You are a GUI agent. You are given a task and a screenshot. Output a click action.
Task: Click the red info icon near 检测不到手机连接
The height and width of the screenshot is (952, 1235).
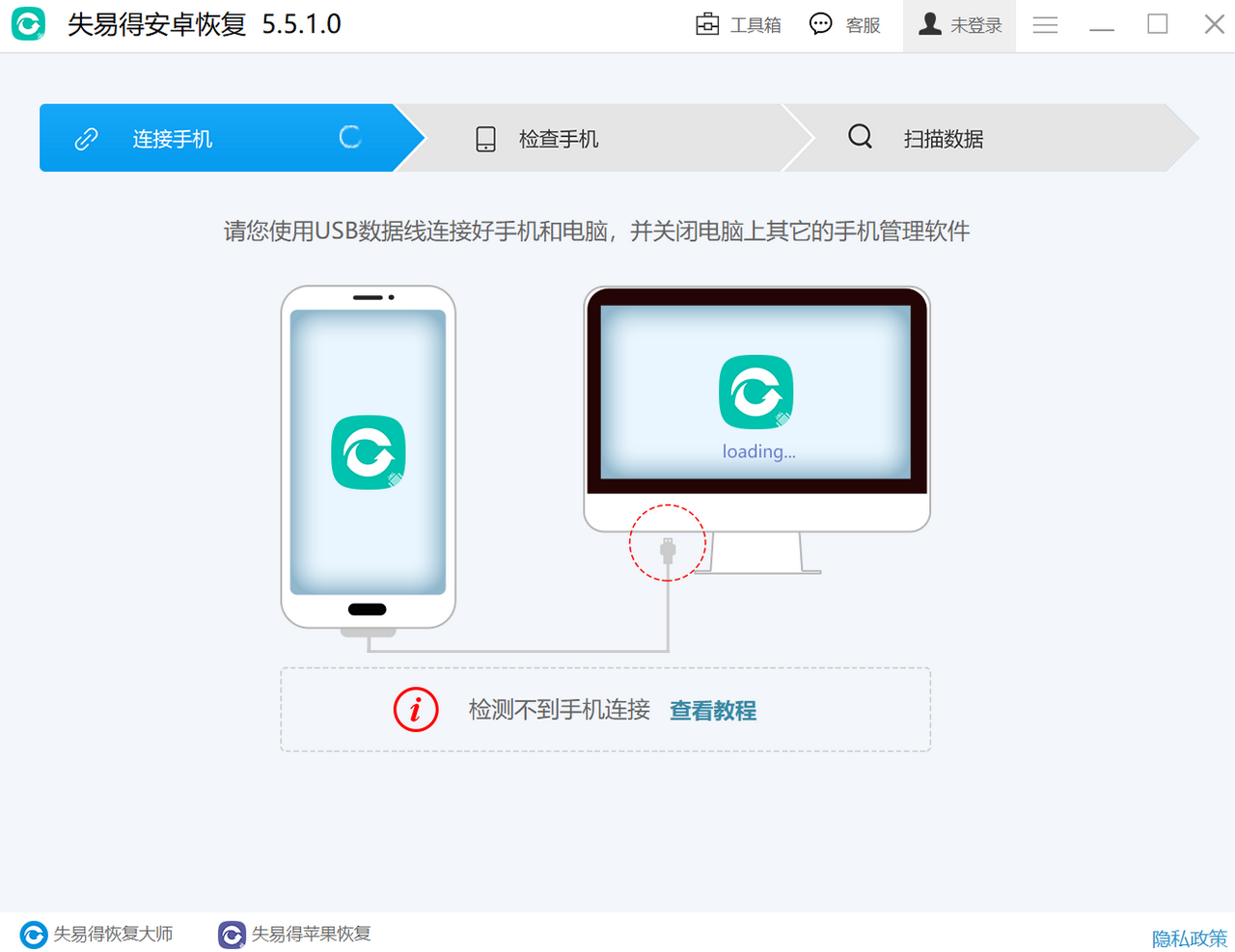tap(416, 710)
